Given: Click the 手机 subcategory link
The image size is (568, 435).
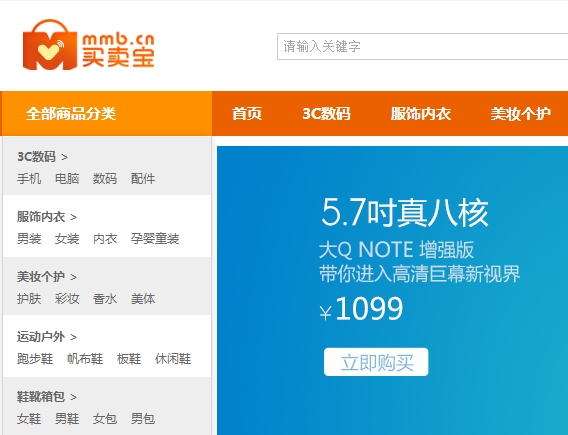Looking at the screenshot, I should [29, 179].
